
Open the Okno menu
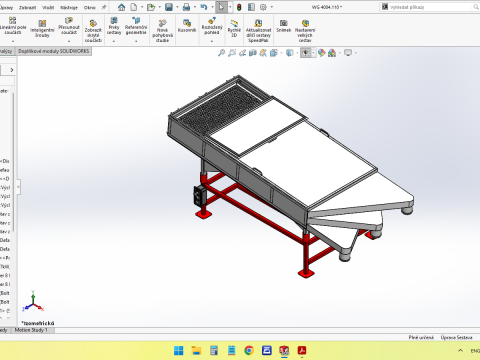[x=90, y=7]
